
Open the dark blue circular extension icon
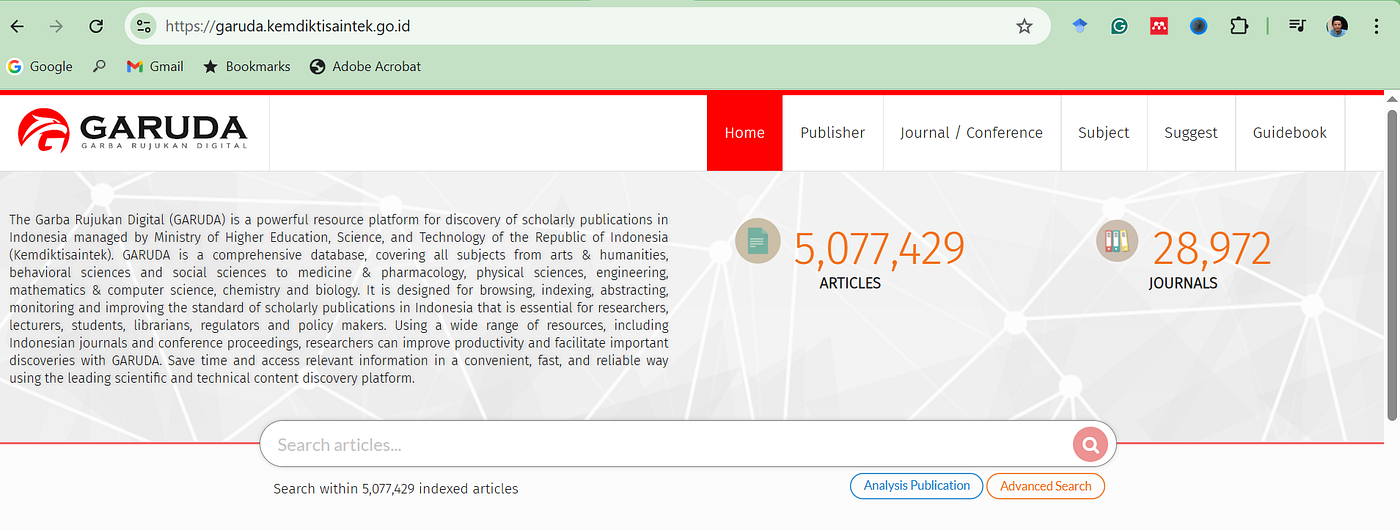[1199, 26]
